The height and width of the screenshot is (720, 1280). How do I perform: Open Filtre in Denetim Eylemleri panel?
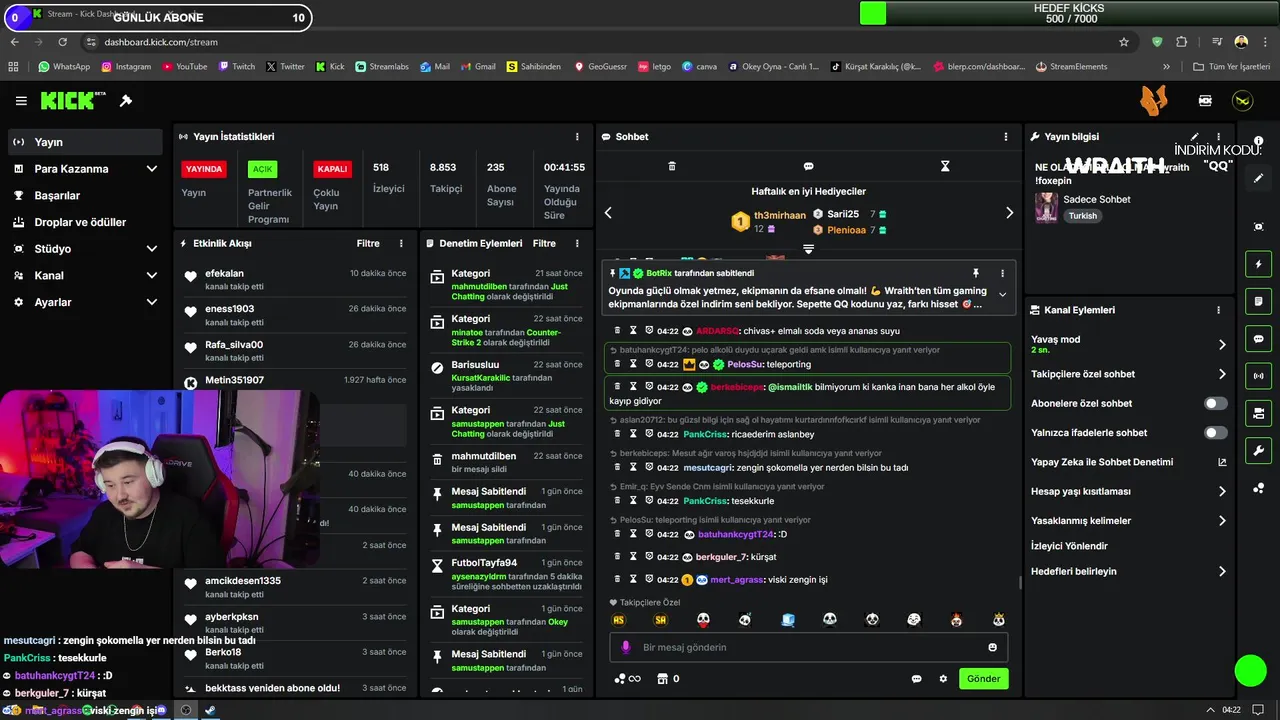click(544, 243)
